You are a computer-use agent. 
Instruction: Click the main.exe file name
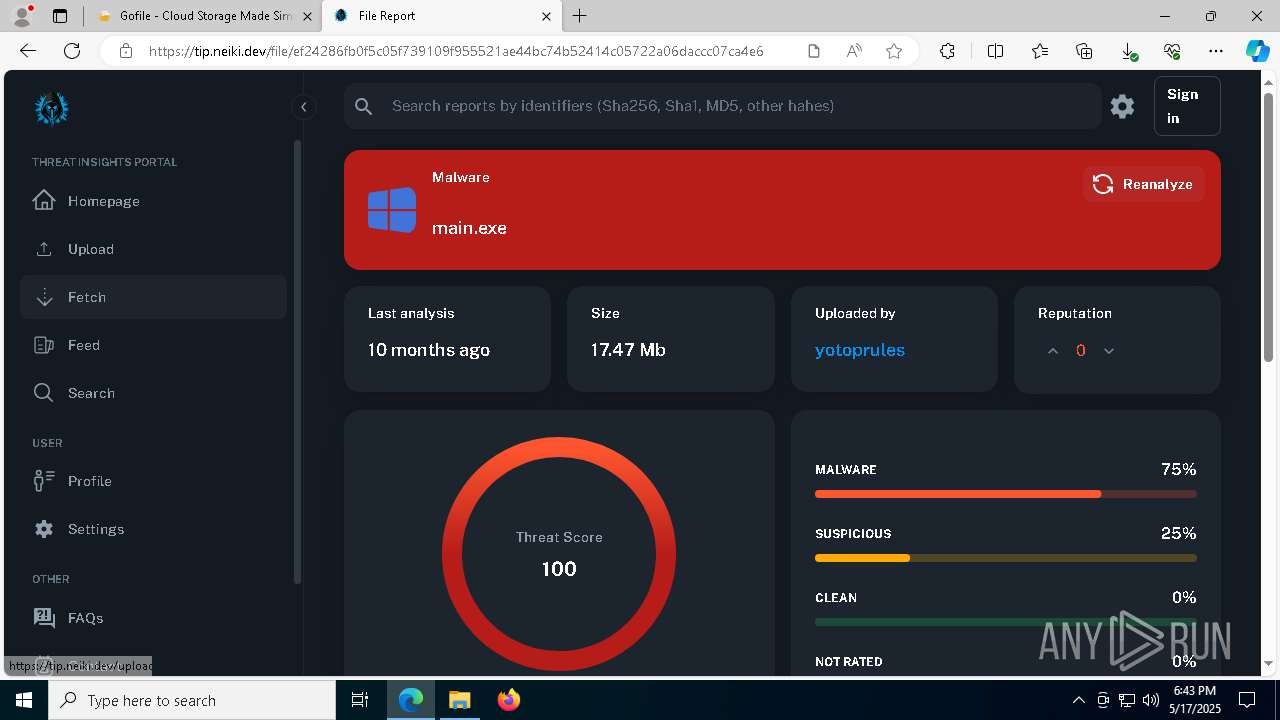469,228
